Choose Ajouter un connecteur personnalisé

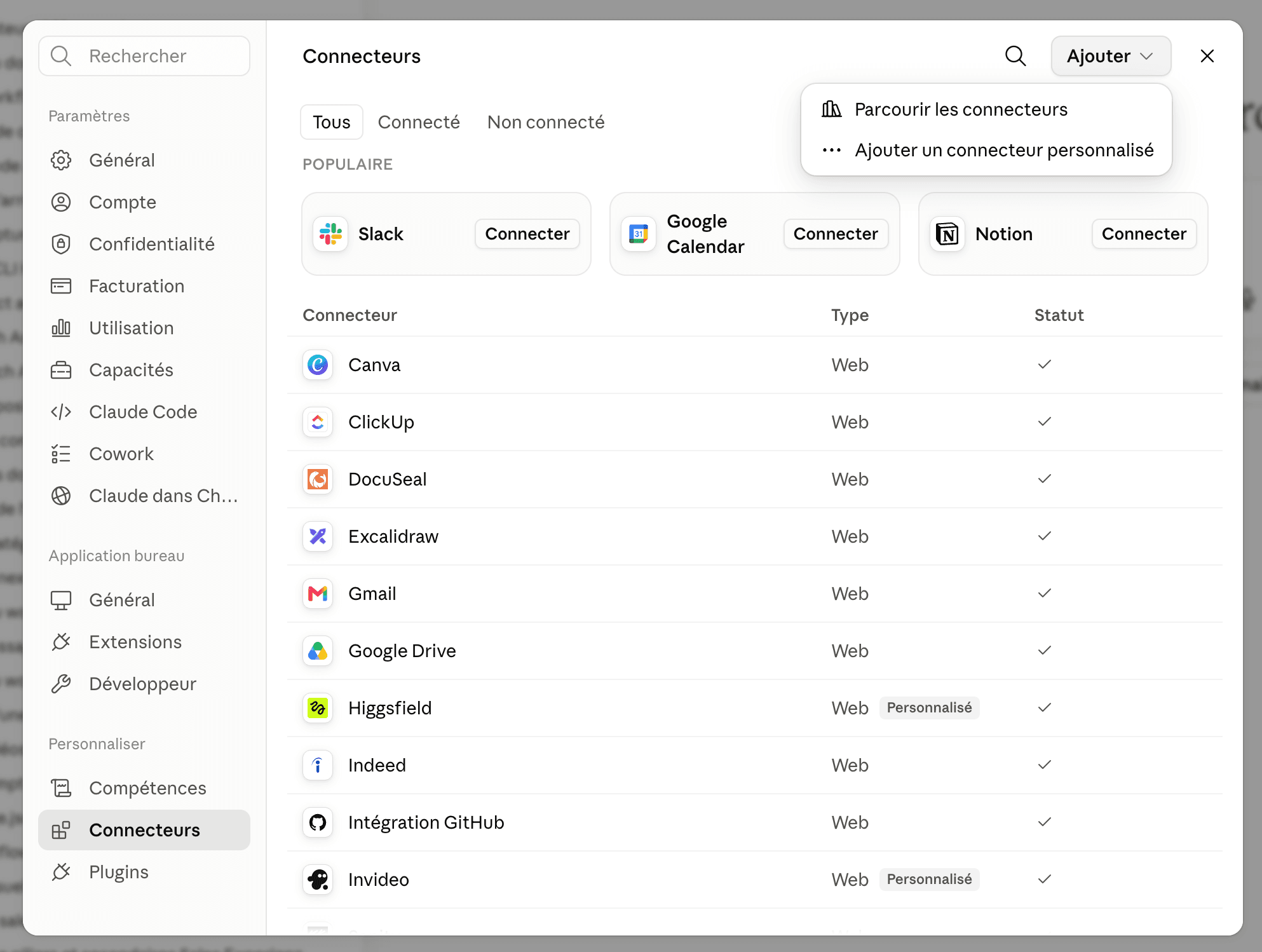point(986,150)
